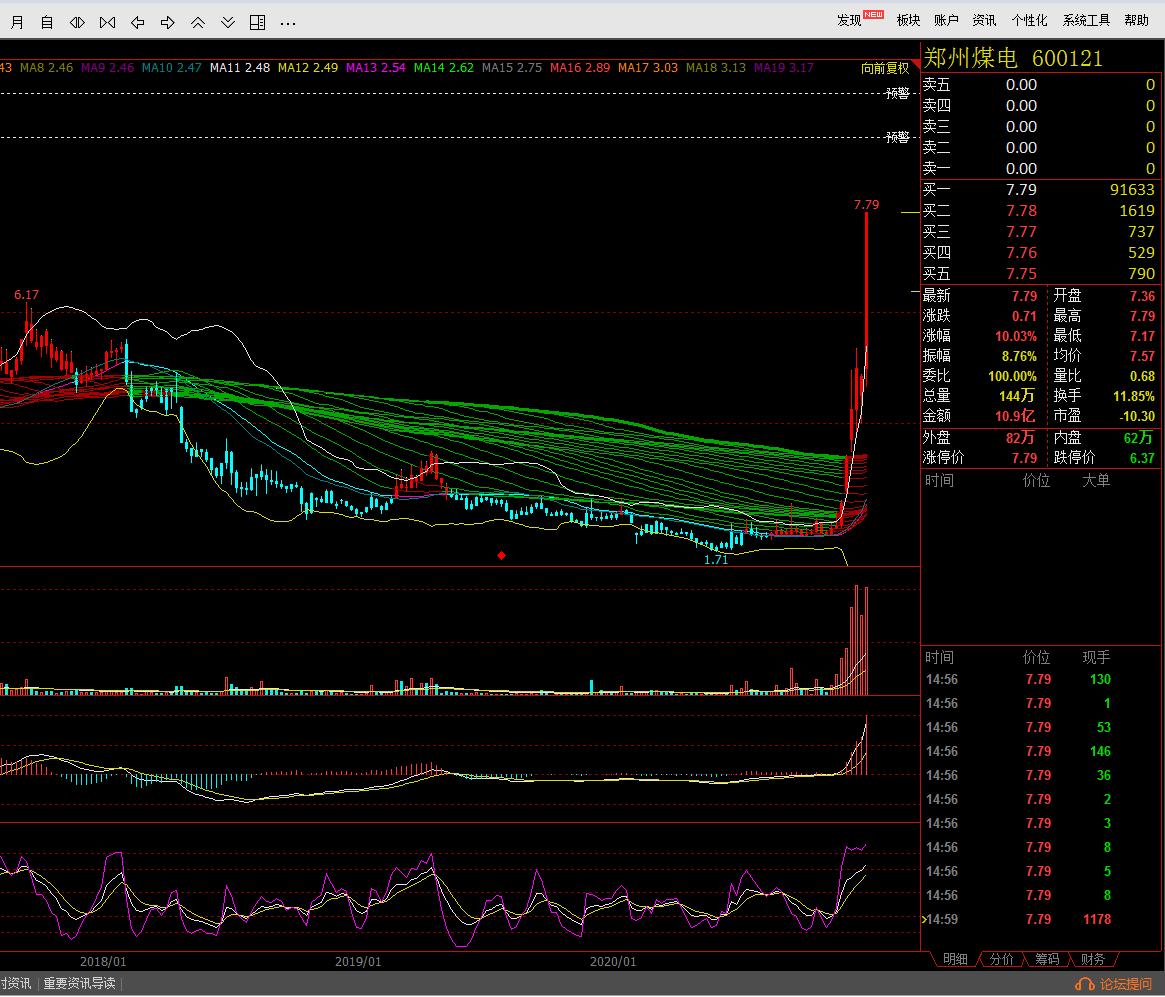Image resolution: width=1165 pixels, height=997 pixels.
Task: Open the 个性化 menu
Action: pos(1029,20)
